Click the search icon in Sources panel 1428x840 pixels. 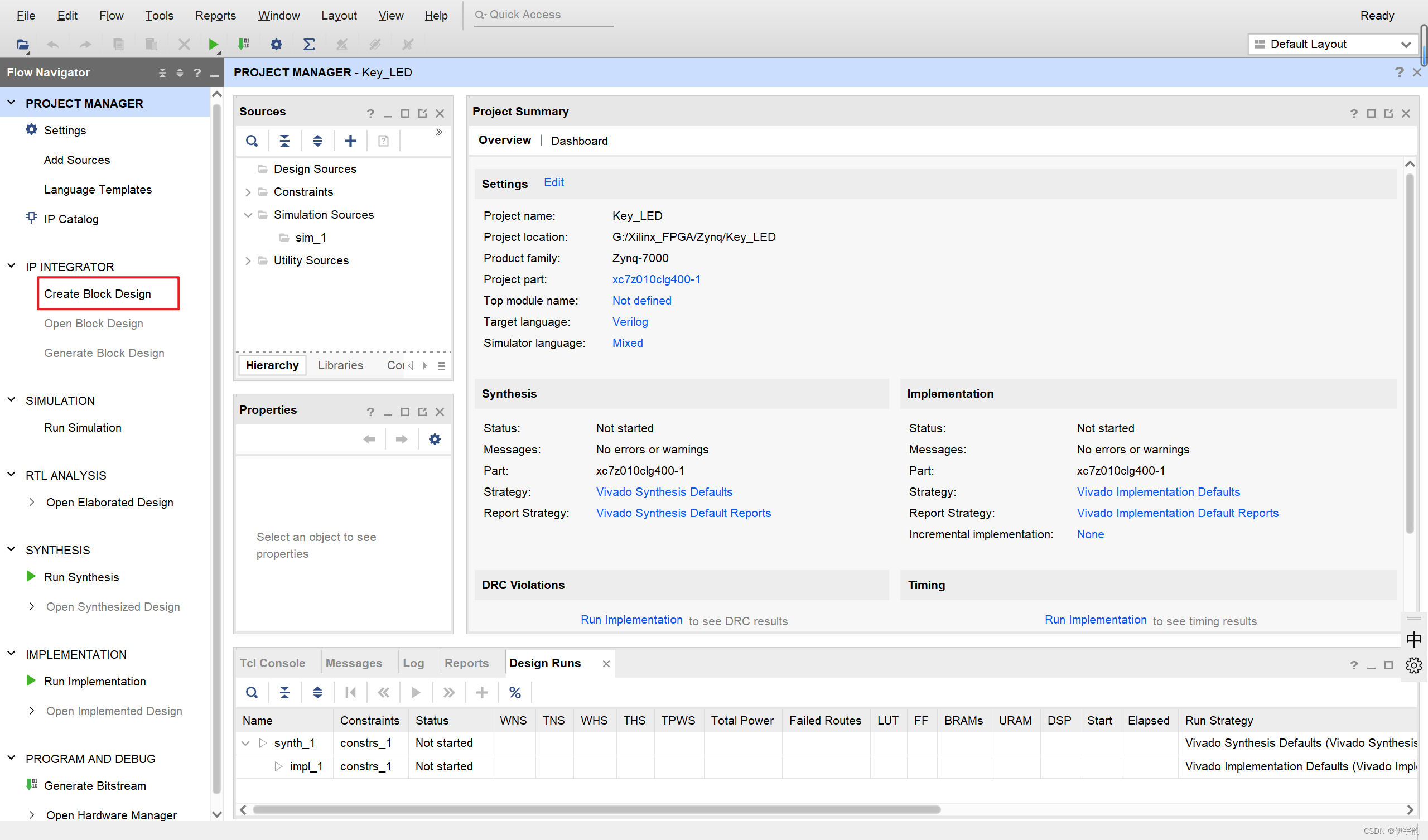click(252, 141)
